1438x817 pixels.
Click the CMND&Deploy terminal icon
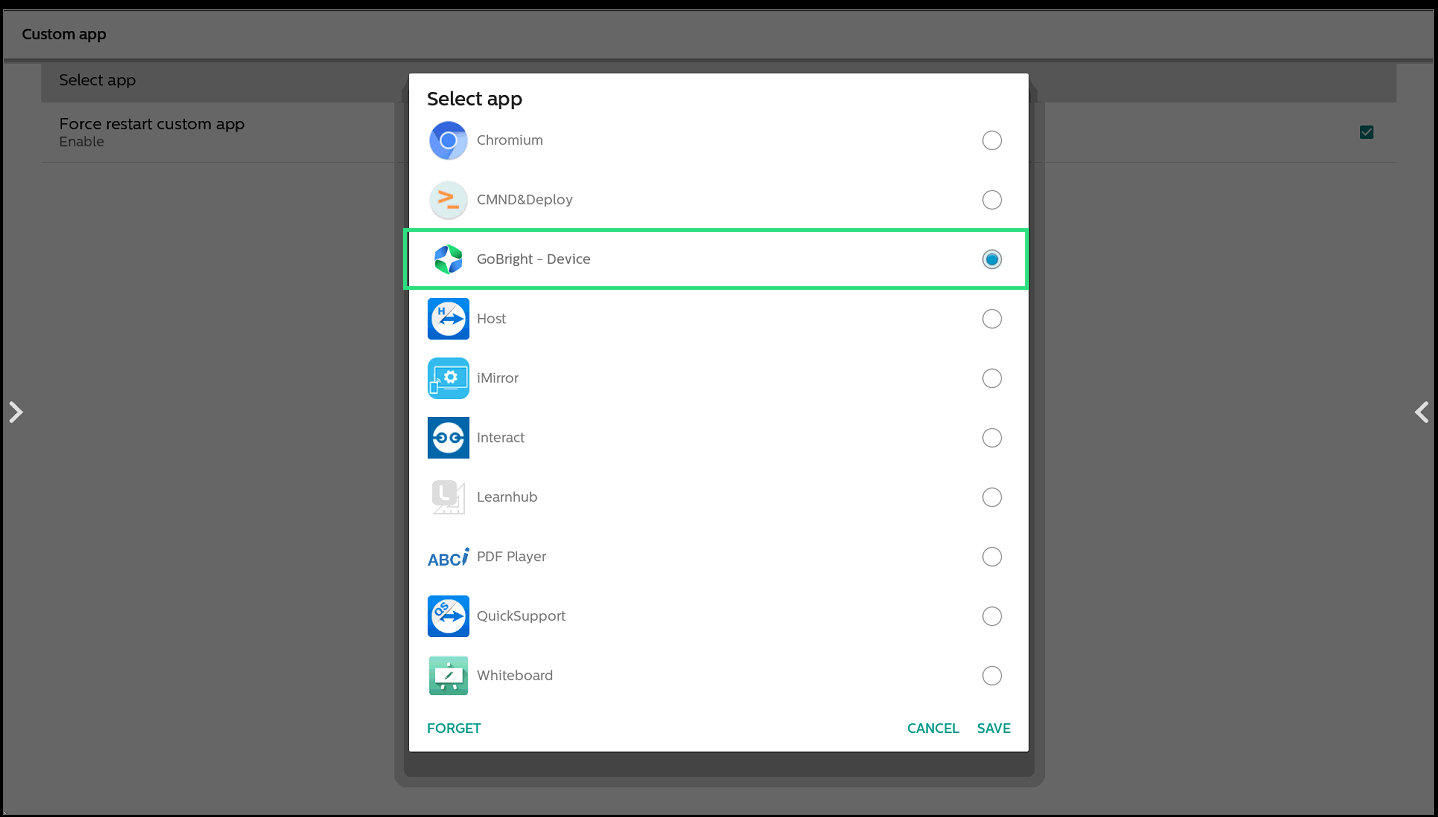coord(448,200)
